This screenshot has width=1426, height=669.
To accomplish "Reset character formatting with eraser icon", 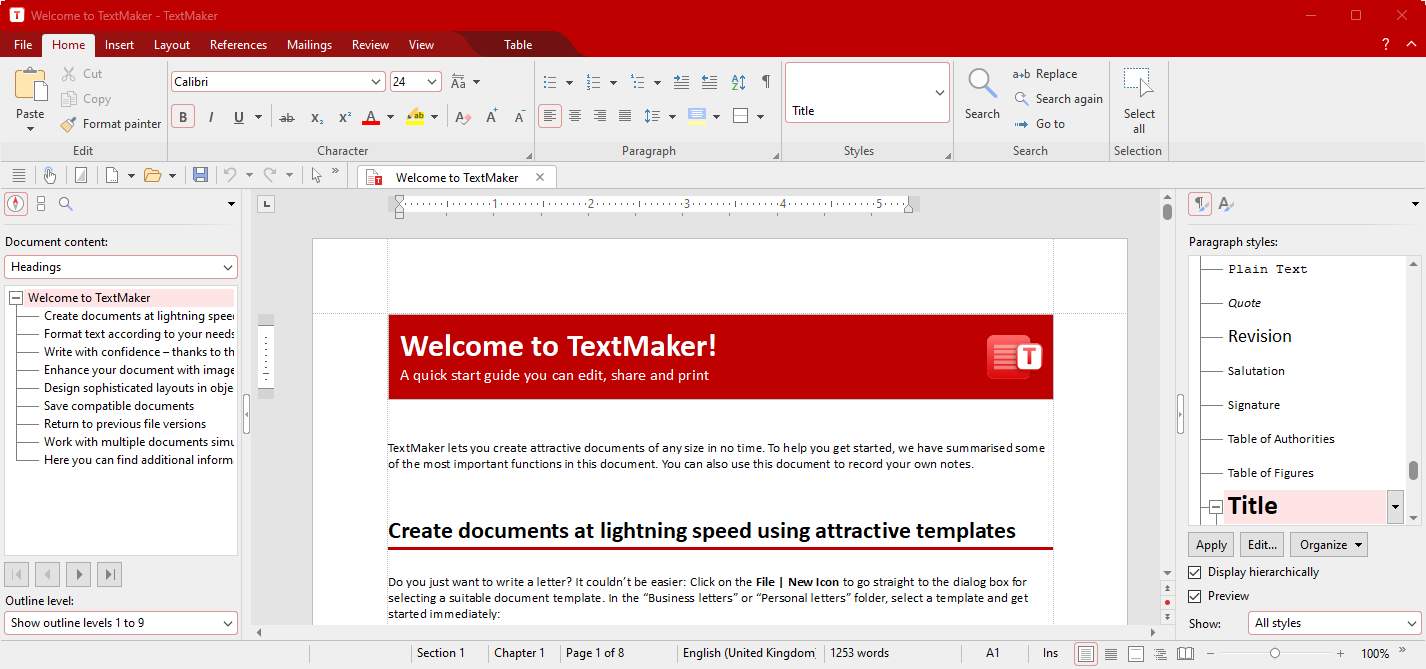I will [x=463, y=117].
